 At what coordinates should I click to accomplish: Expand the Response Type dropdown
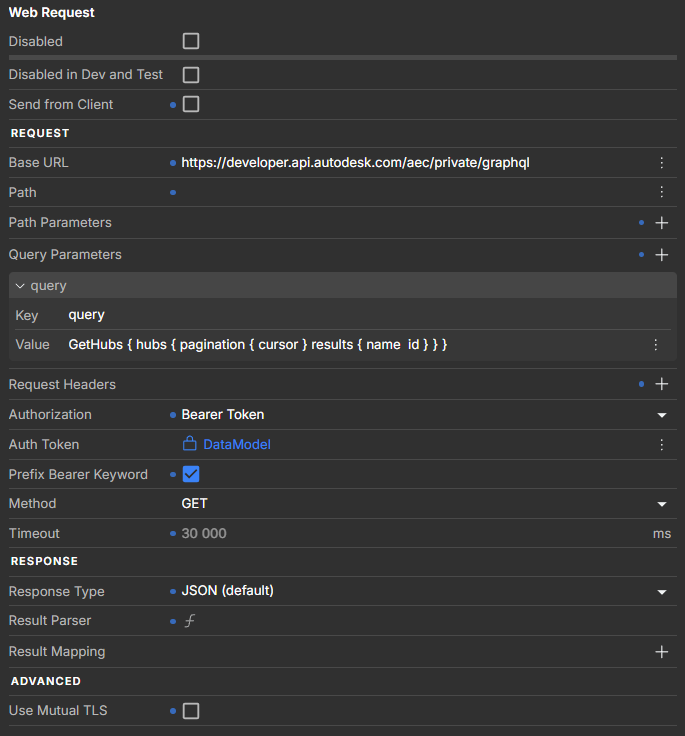[x=661, y=592]
